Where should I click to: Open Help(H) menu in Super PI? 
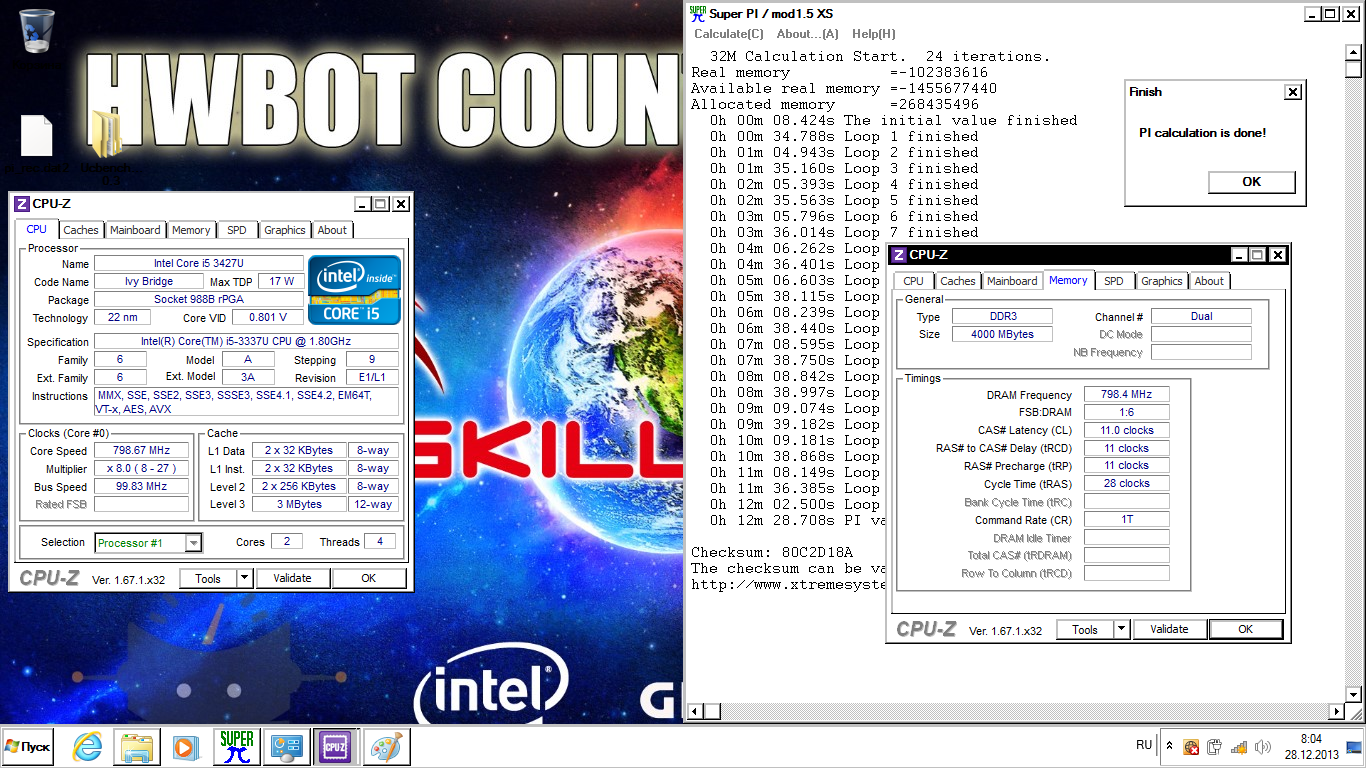click(874, 34)
